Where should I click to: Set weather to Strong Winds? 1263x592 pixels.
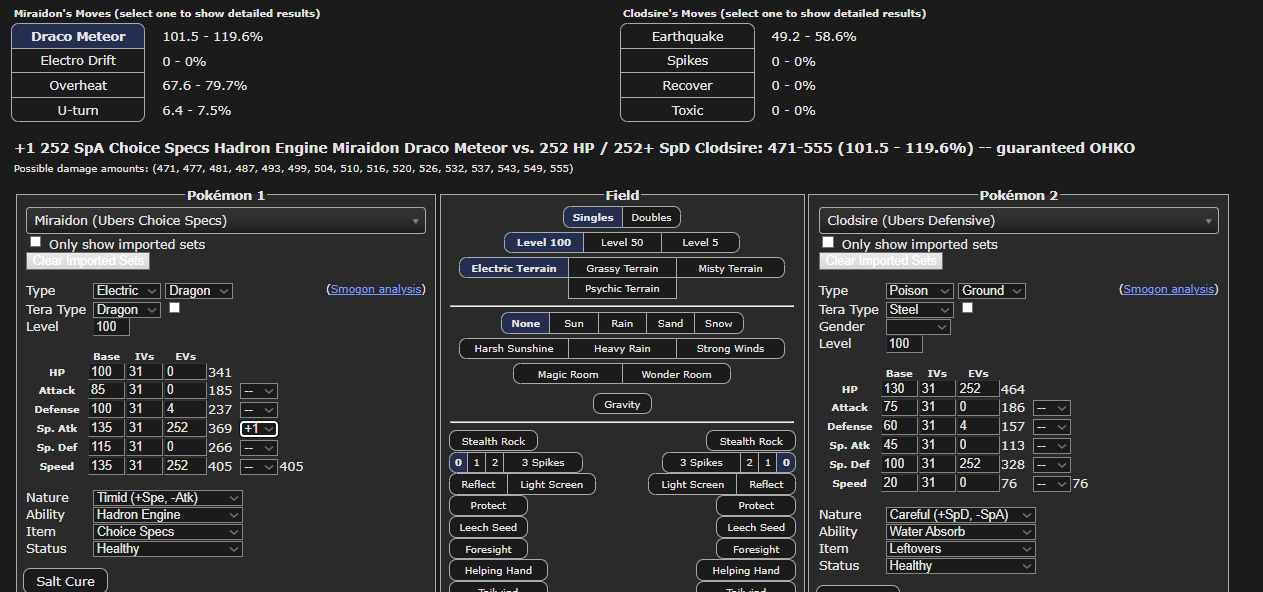[x=731, y=348]
